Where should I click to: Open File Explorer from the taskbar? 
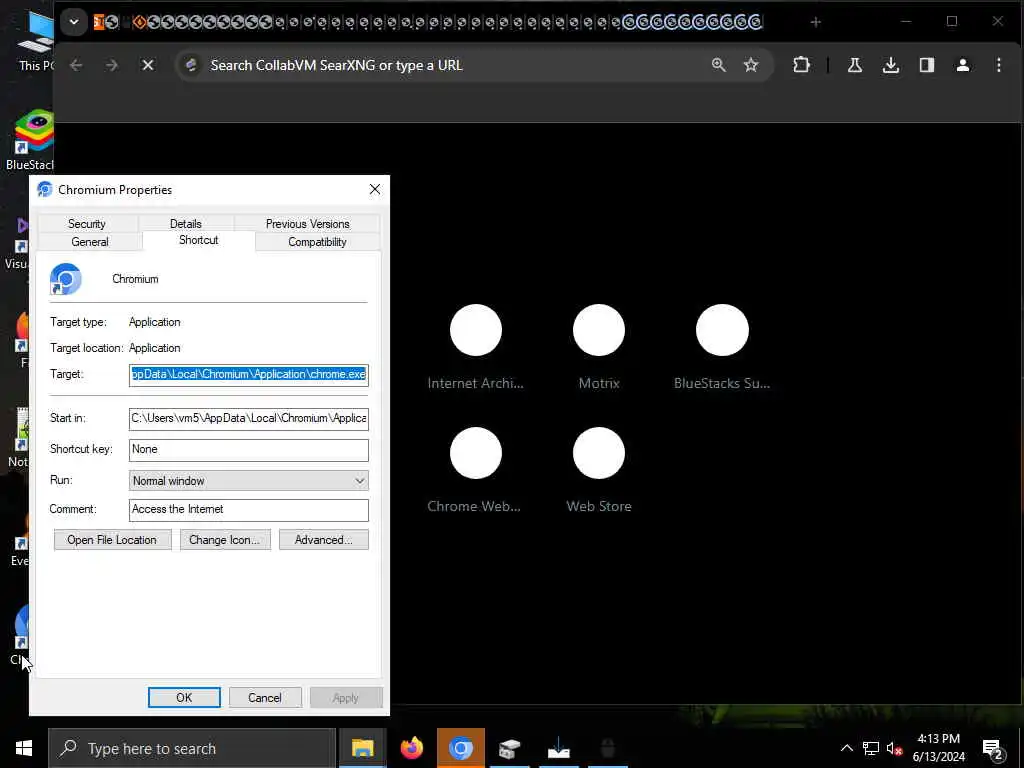pos(362,748)
